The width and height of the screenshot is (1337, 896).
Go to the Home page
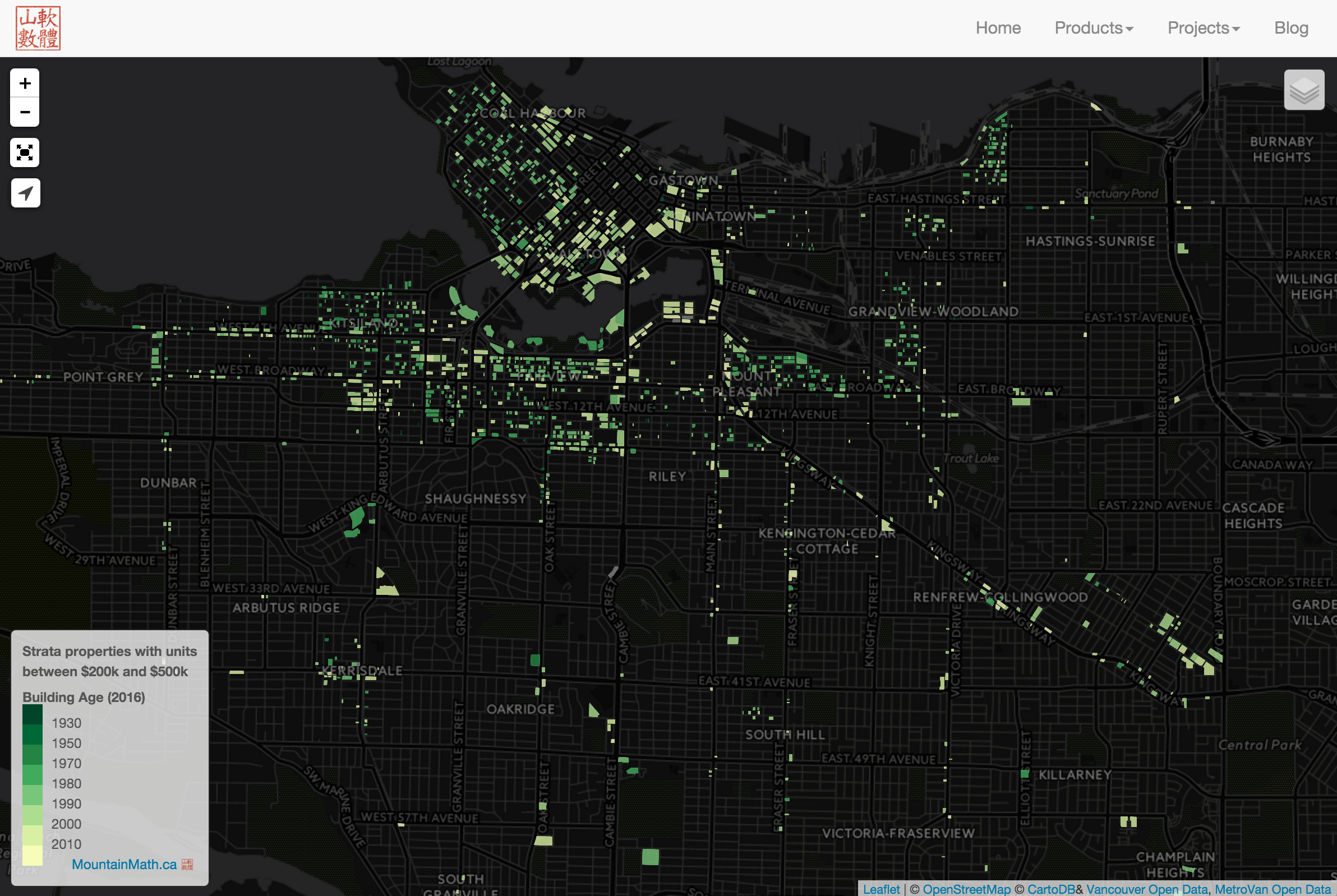click(998, 28)
